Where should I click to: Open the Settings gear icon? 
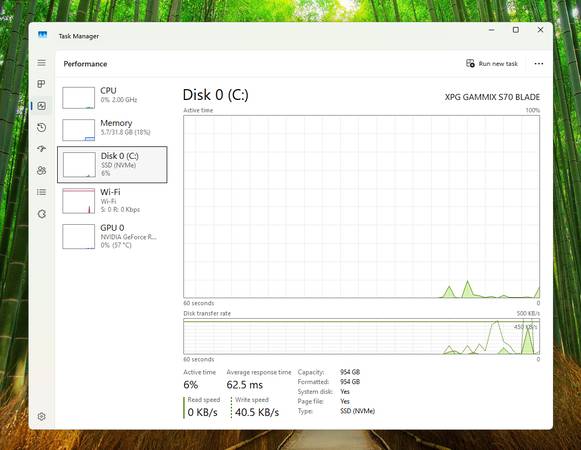pos(42,416)
